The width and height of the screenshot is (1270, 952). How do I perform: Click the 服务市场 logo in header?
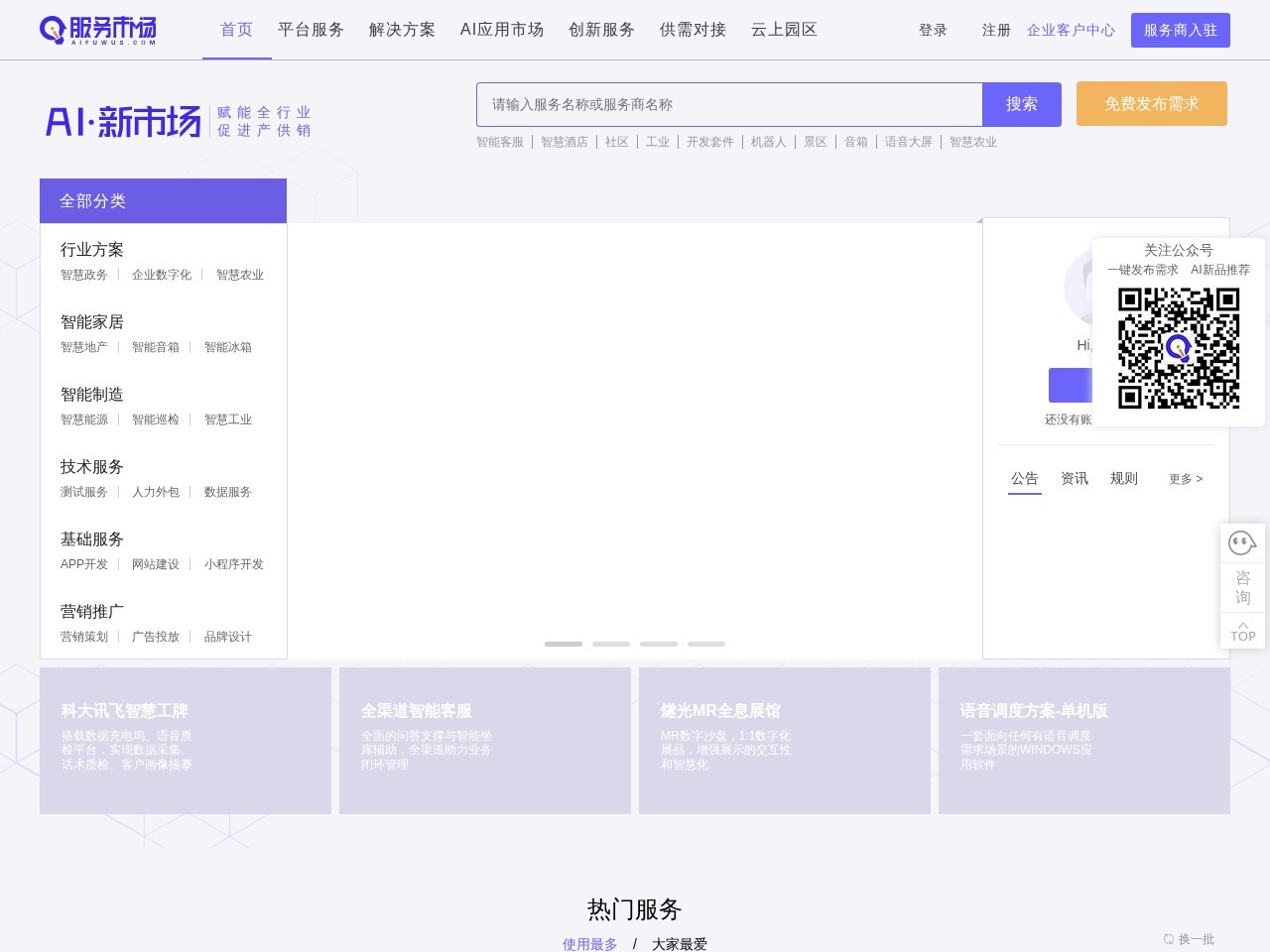(98, 30)
